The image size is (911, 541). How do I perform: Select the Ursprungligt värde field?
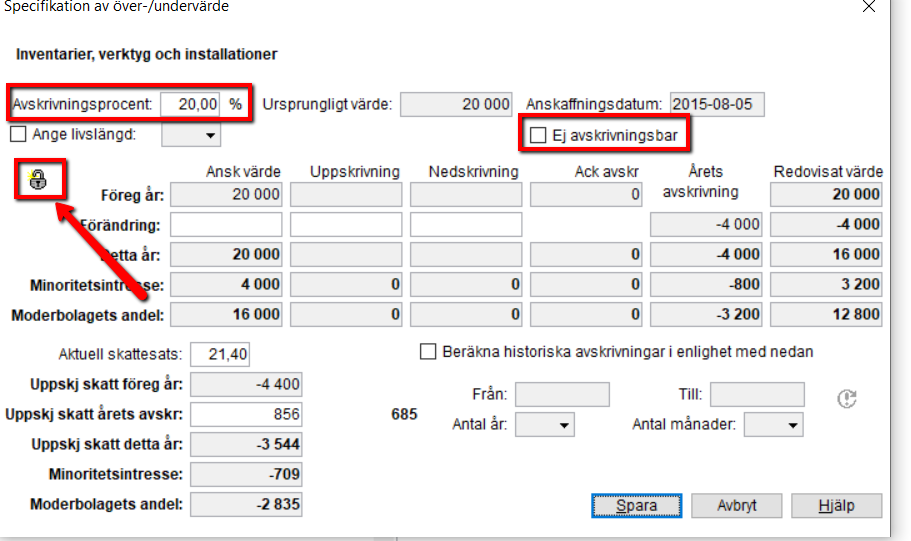(x=456, y=105)
